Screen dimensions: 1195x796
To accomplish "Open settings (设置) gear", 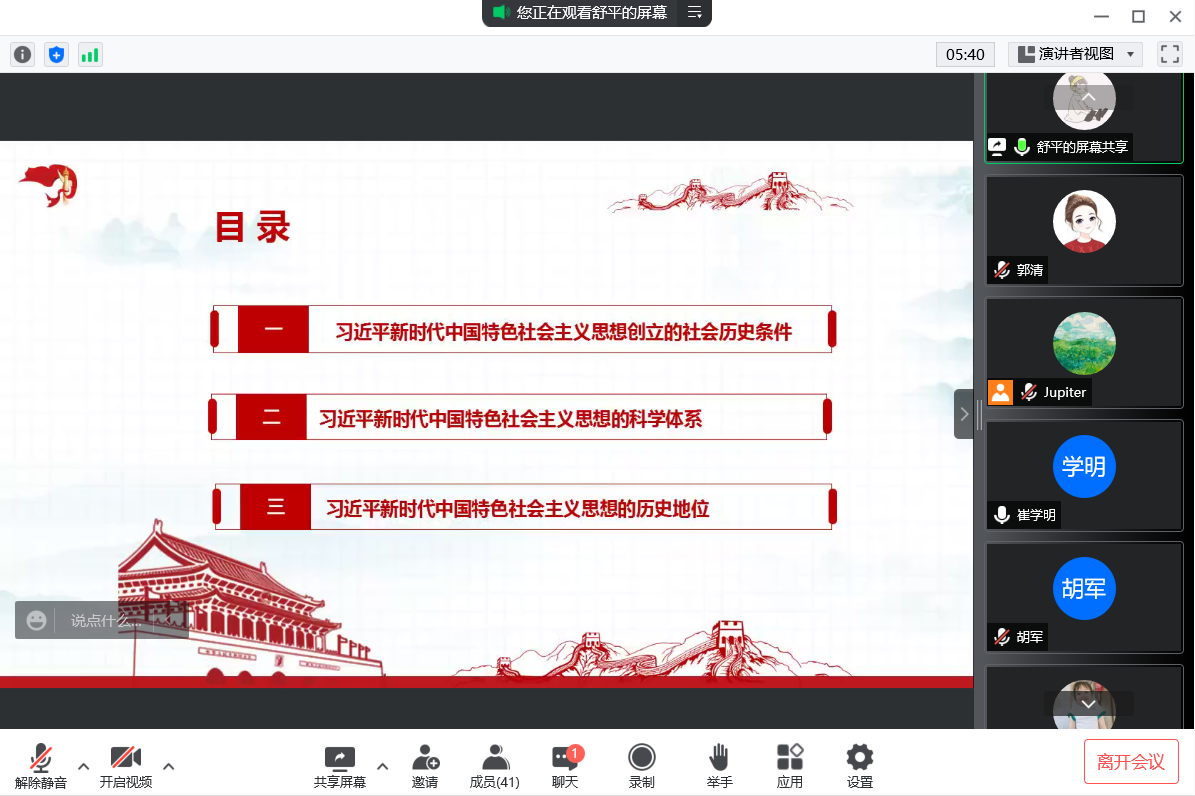I will 859,766.
